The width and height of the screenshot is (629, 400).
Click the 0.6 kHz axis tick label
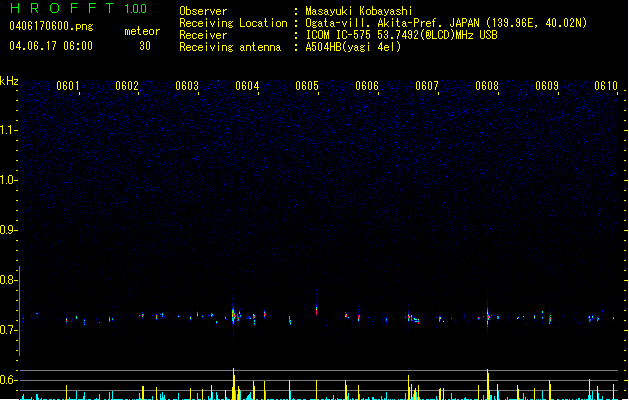tap(8, 380)
